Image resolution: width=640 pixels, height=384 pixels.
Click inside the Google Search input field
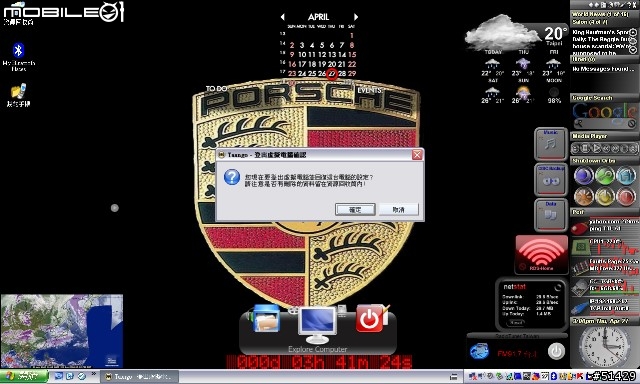pyautogui.click(x=605, y=123)
